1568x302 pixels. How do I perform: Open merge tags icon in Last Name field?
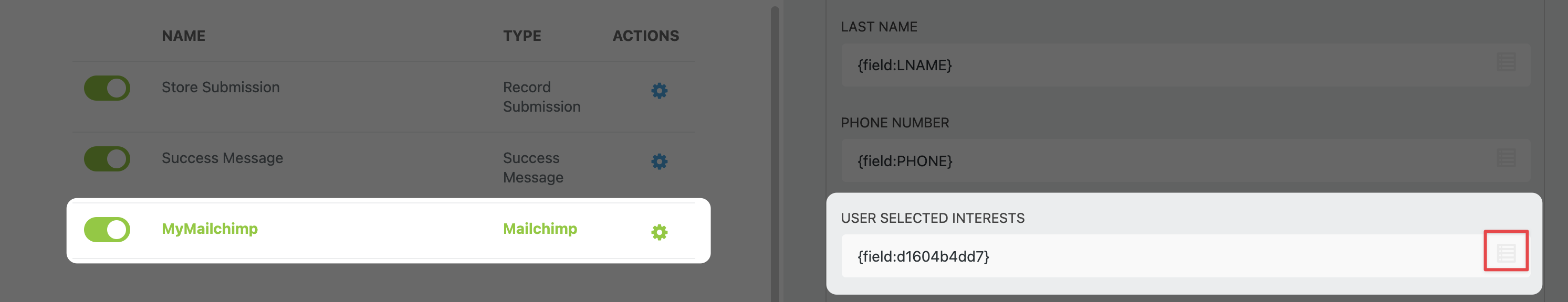click(1506, 62)
